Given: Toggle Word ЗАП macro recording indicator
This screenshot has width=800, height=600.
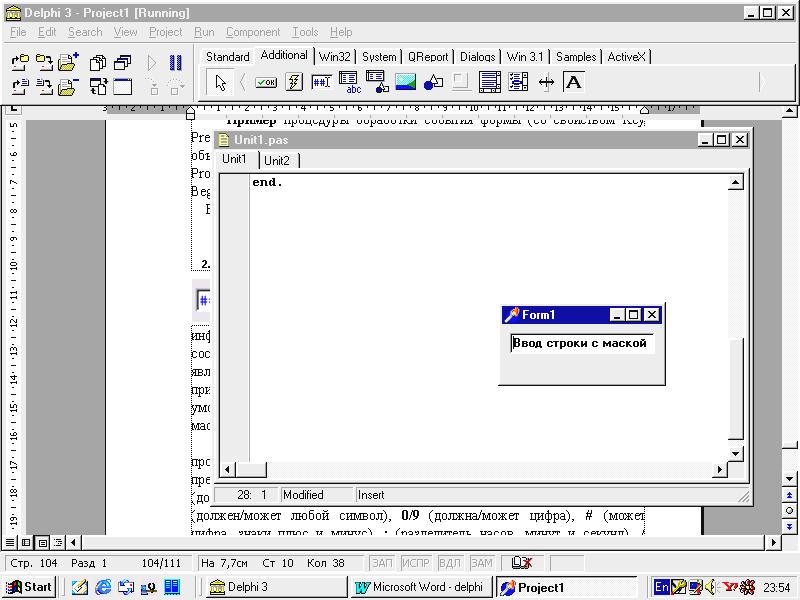Looking at the screenshot, I should (382, 563).
